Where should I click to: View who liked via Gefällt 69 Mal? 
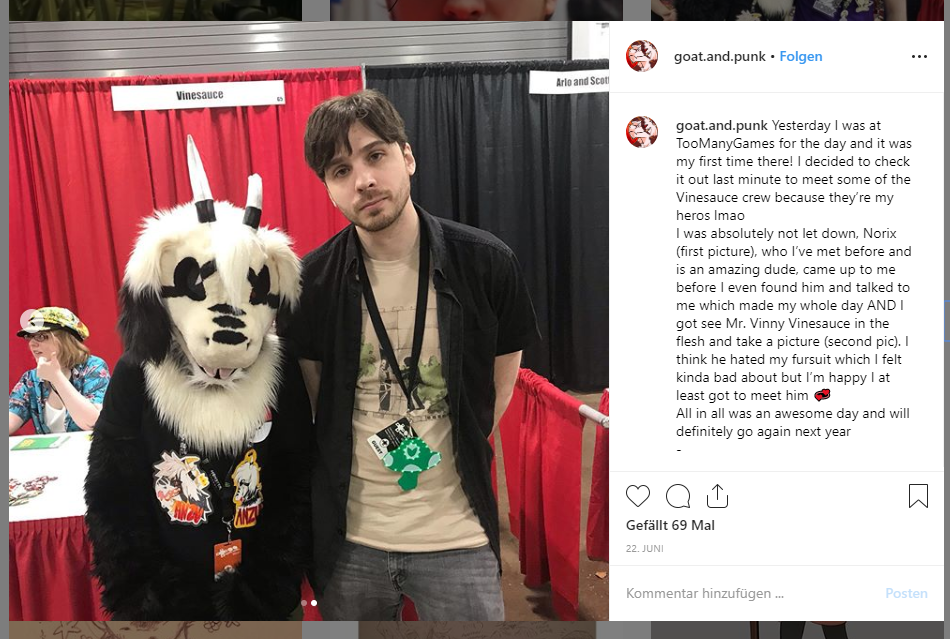(x=670, y=525)
